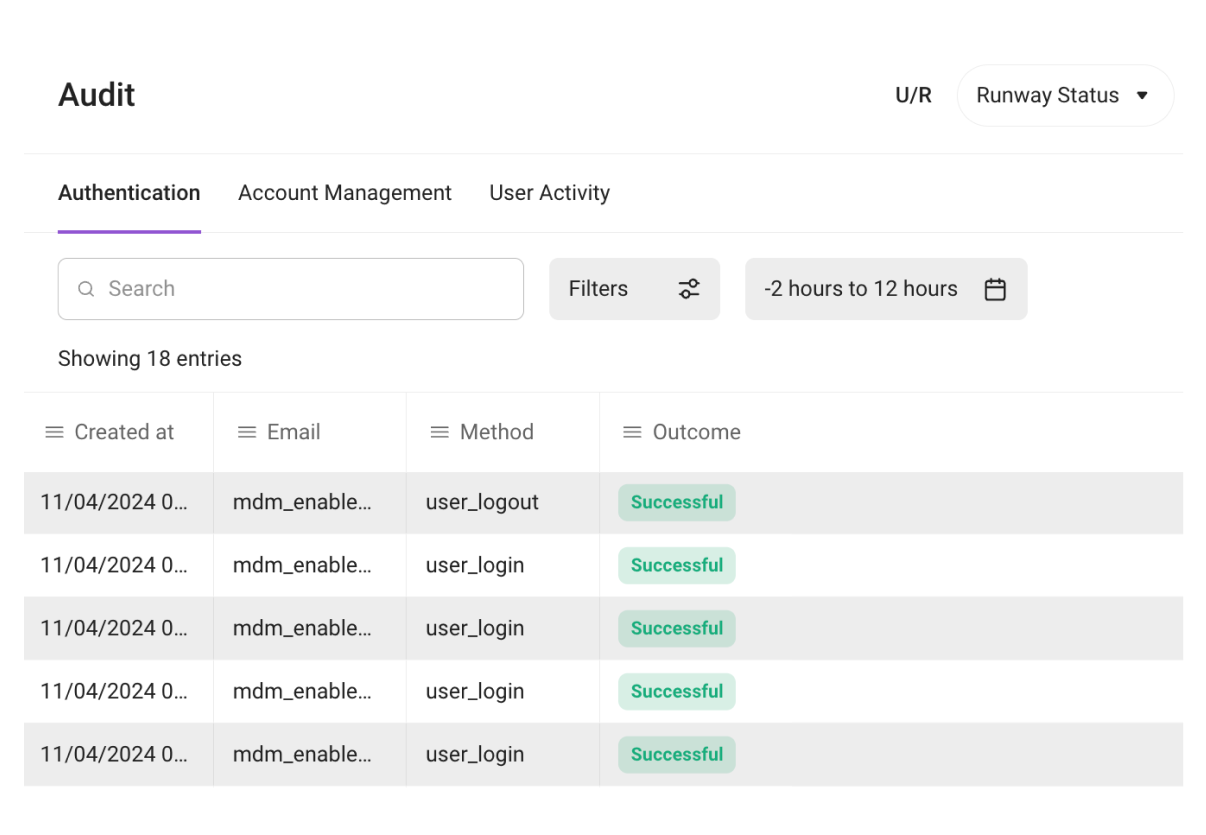Click the search magnifier icon
Viewport: 1206px width, 835px height.
tap(87, 289)
